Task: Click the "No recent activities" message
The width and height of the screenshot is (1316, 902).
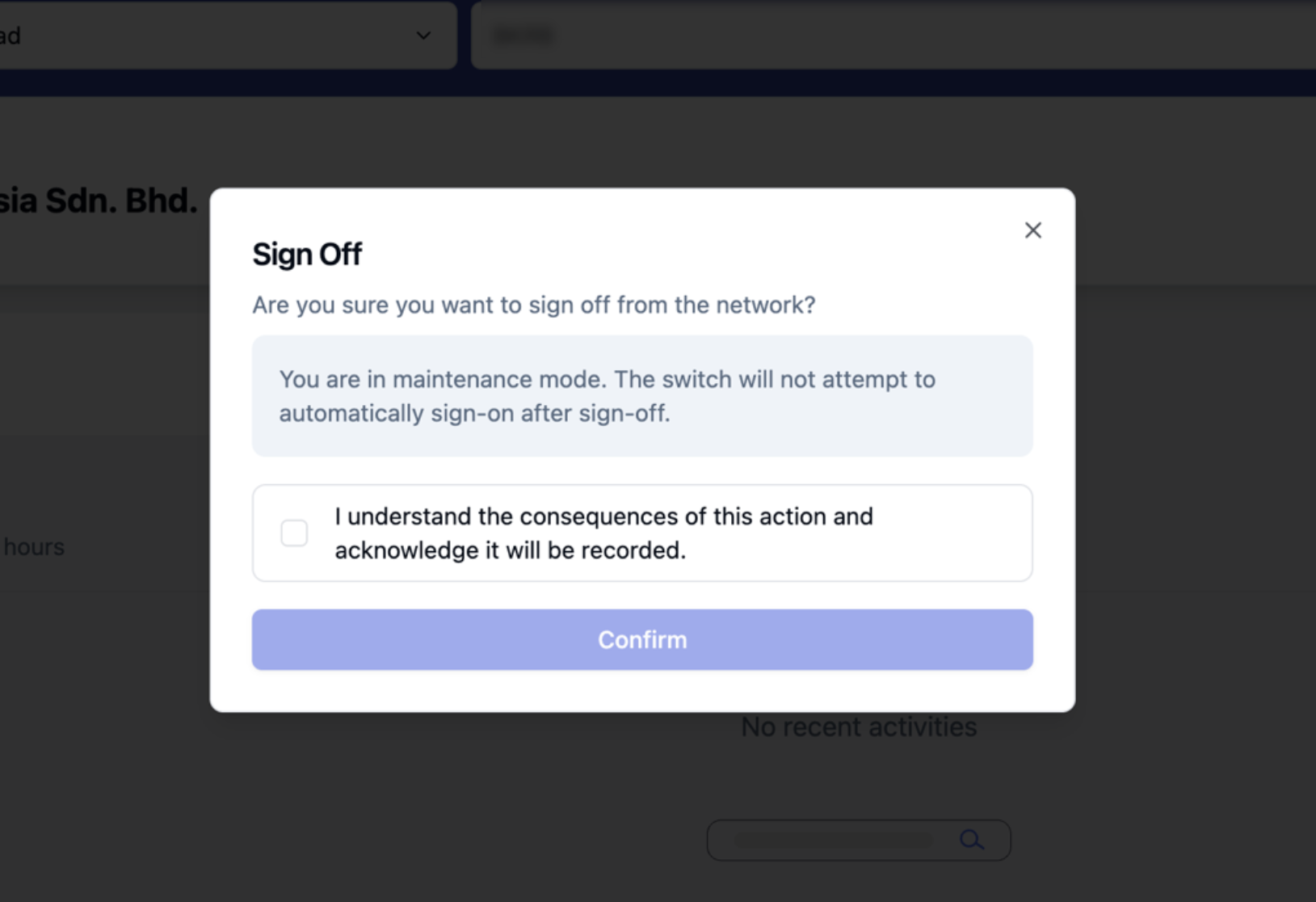Action: click(859, 727)
